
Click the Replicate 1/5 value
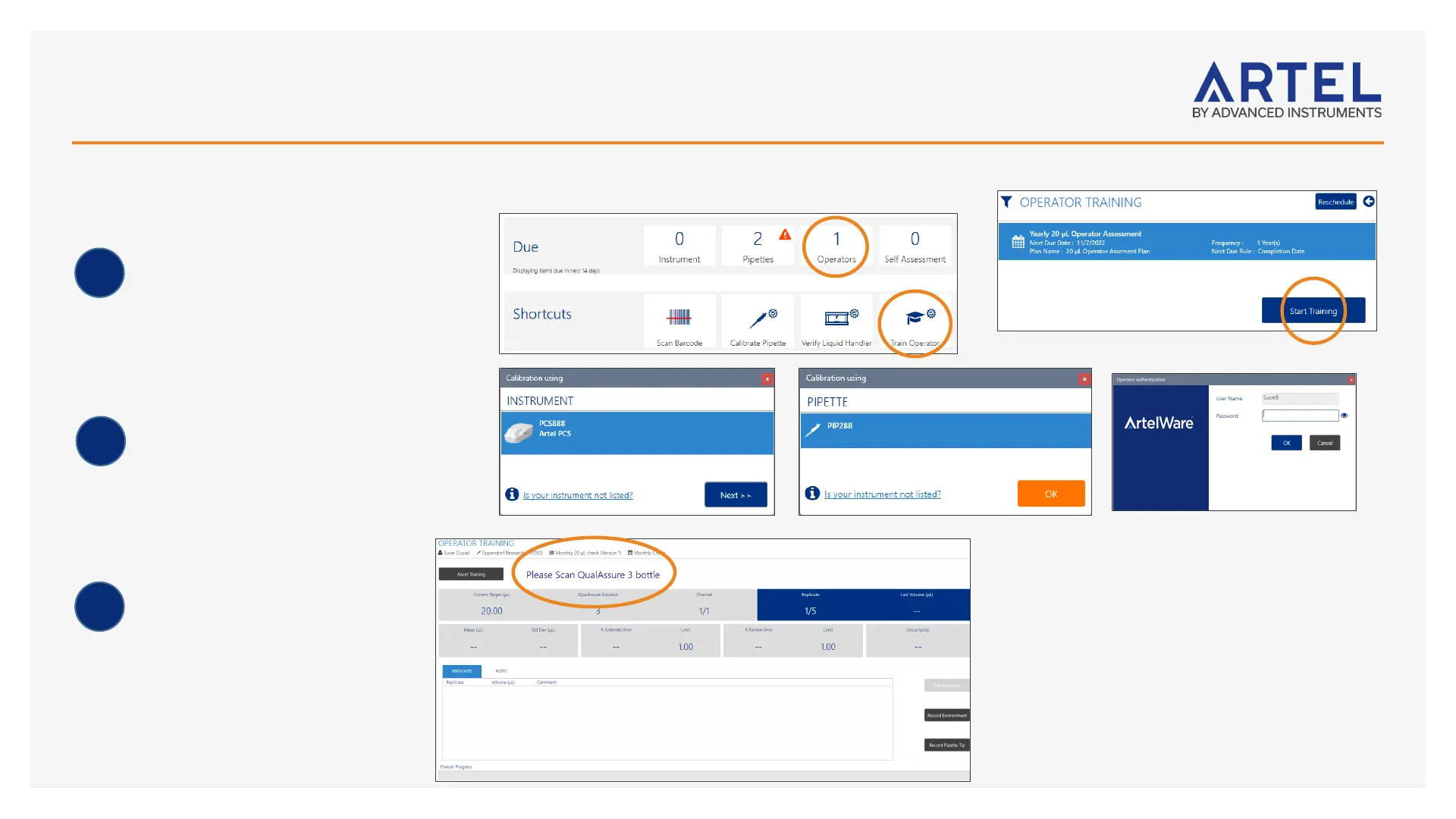coord(810,610)
